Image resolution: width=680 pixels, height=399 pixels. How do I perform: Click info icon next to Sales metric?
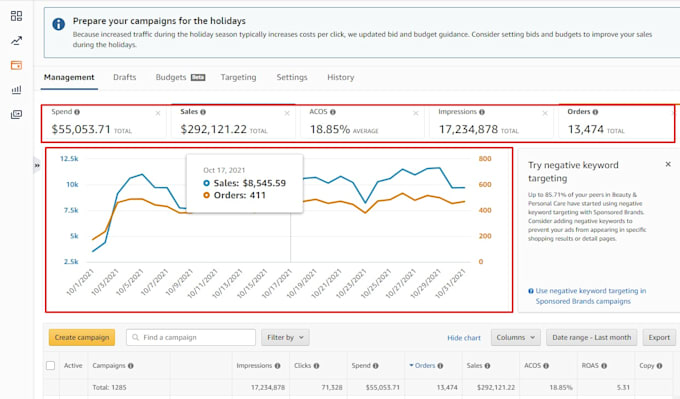point(203,112)
